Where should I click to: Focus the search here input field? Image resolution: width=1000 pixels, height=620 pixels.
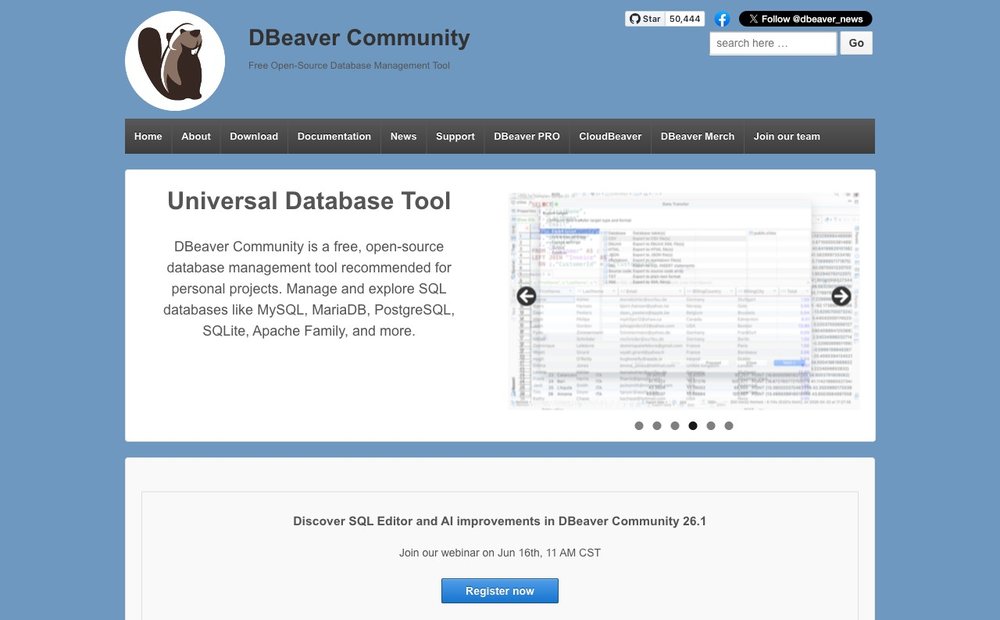point(773,43)
